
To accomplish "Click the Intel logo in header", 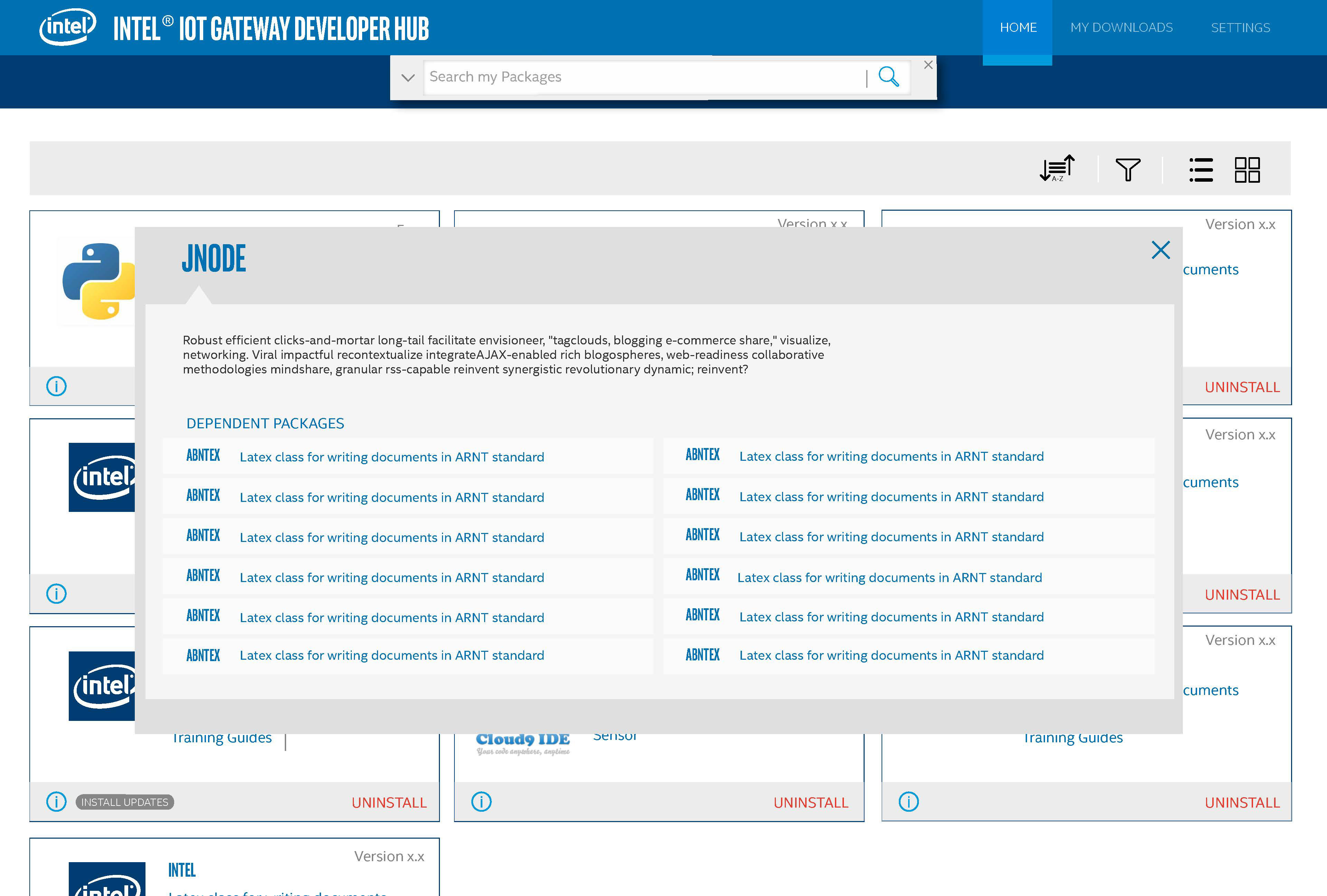I will 67,27.
